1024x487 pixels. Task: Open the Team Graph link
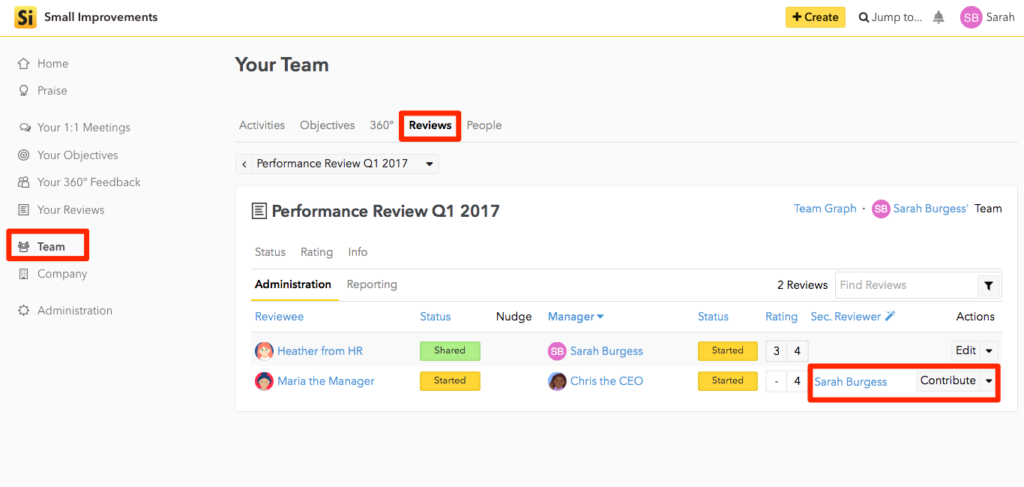(825, 209)
